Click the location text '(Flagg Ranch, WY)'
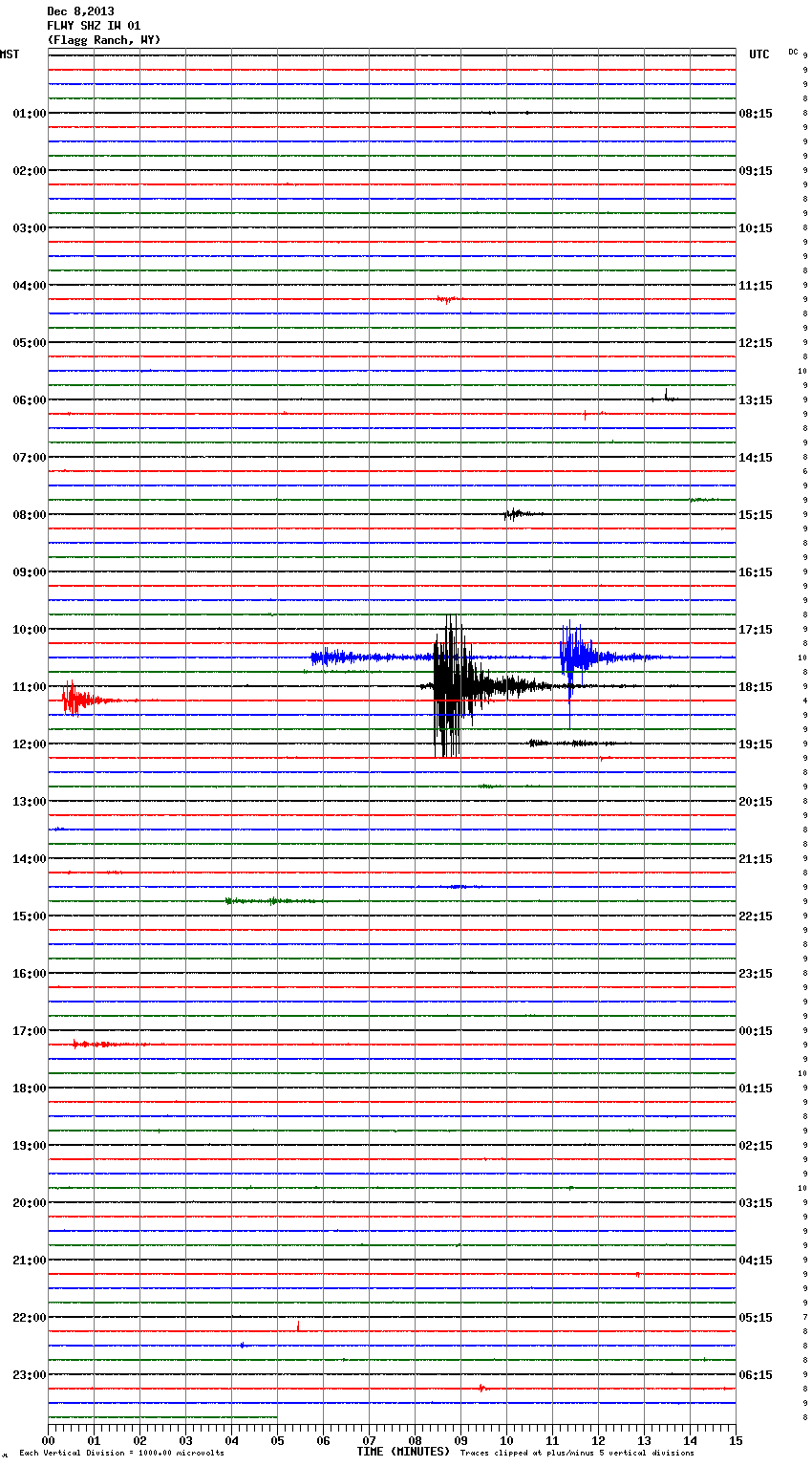 pyautogui.click(x=104, y=40)
